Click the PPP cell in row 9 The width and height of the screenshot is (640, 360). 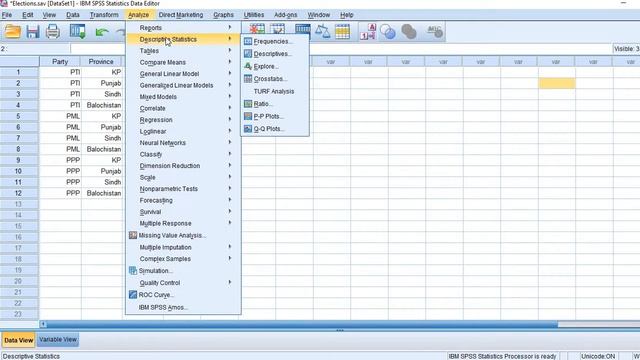(x=60, y=160)
